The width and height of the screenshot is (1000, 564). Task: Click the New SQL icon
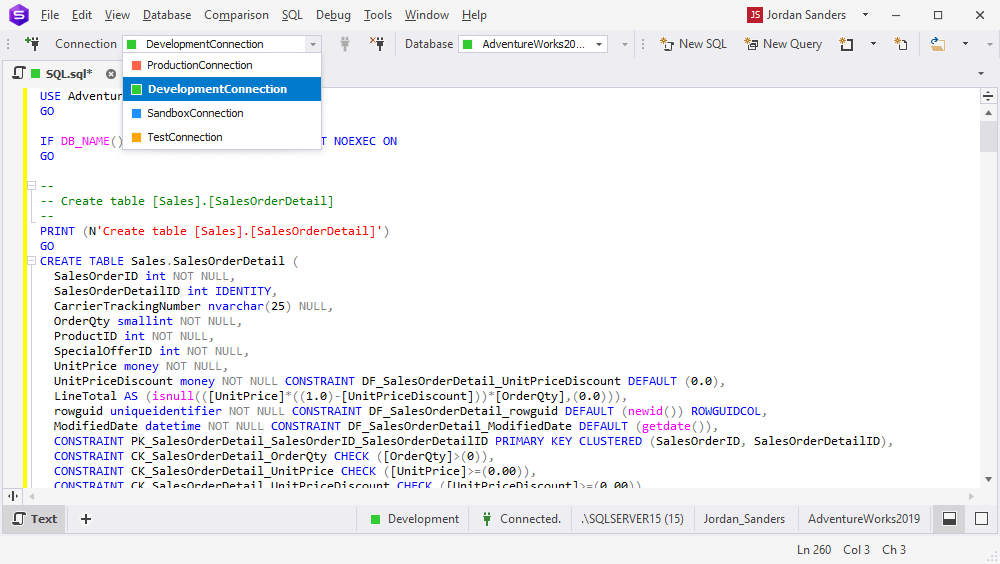point(667,44)
